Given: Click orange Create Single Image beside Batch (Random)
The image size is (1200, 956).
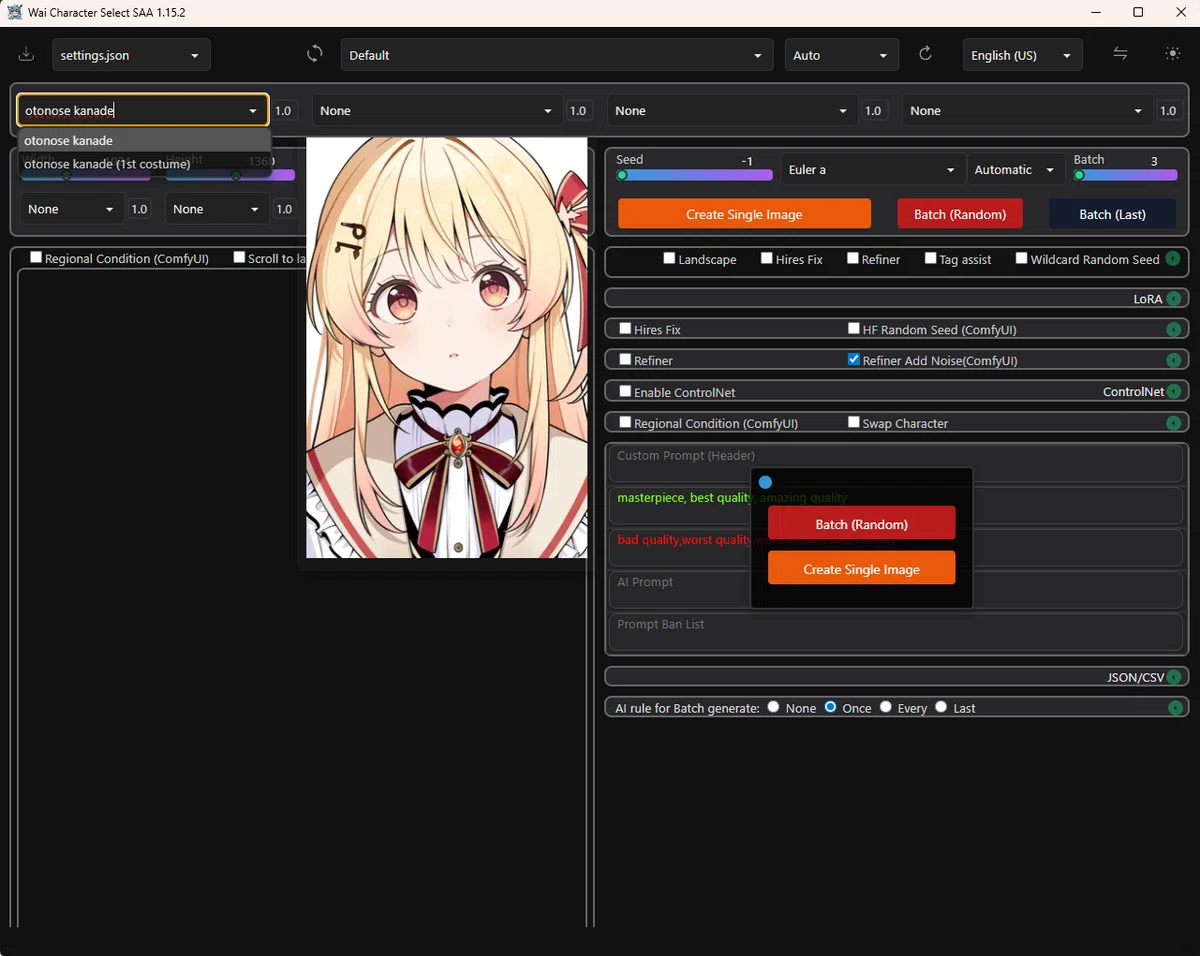Looking at the screenshot, I should pyautogui.click(x=744, y=214).
